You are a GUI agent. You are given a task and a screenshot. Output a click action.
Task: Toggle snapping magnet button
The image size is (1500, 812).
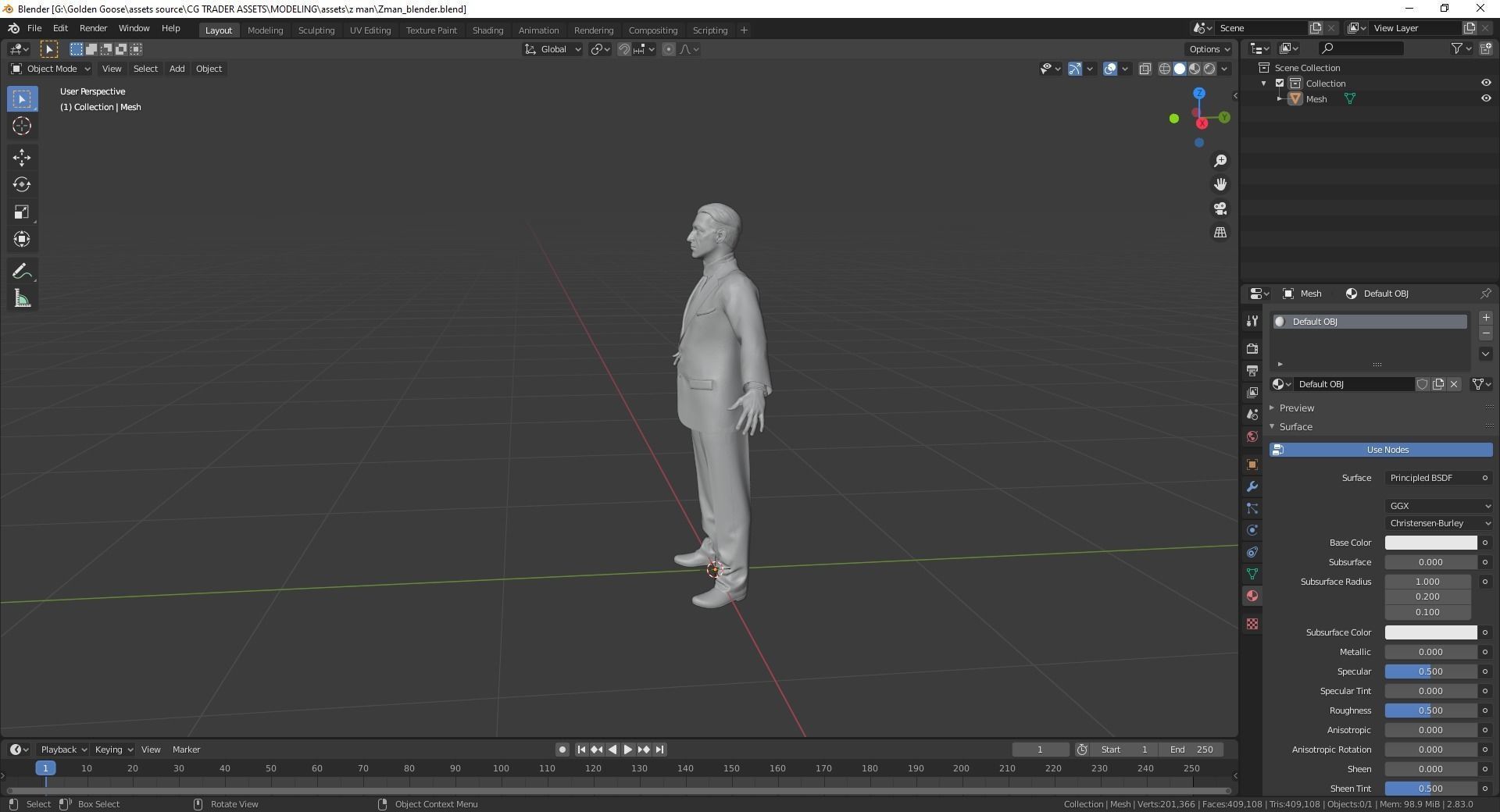[624, 49]
